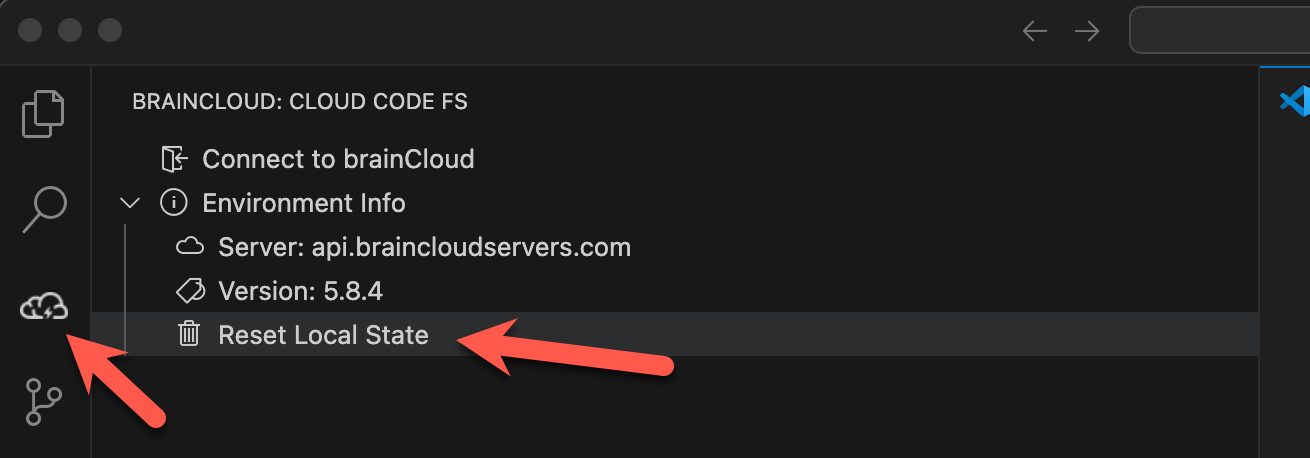Open the Search view magnifier icon
1310x458 pixels.
(43, 208)
